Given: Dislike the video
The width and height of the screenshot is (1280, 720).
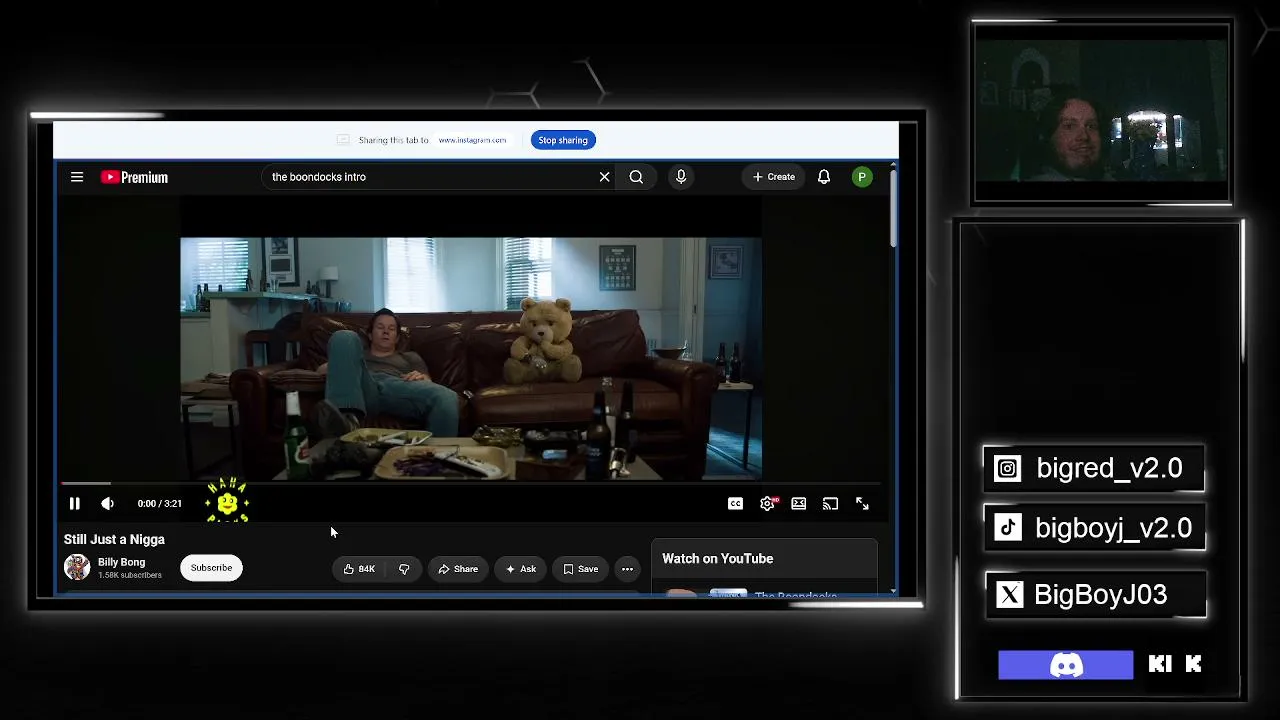Looking at the screenshot, I should tap(404, 569).
